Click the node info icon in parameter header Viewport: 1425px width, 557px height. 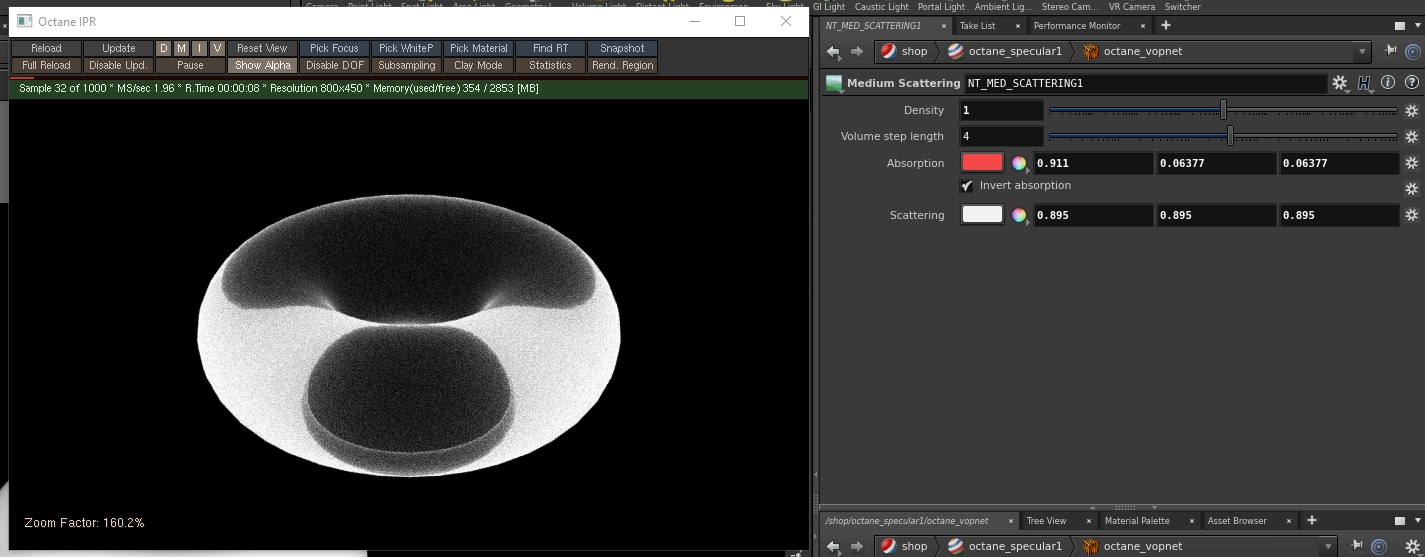[x=1388, y=84]
